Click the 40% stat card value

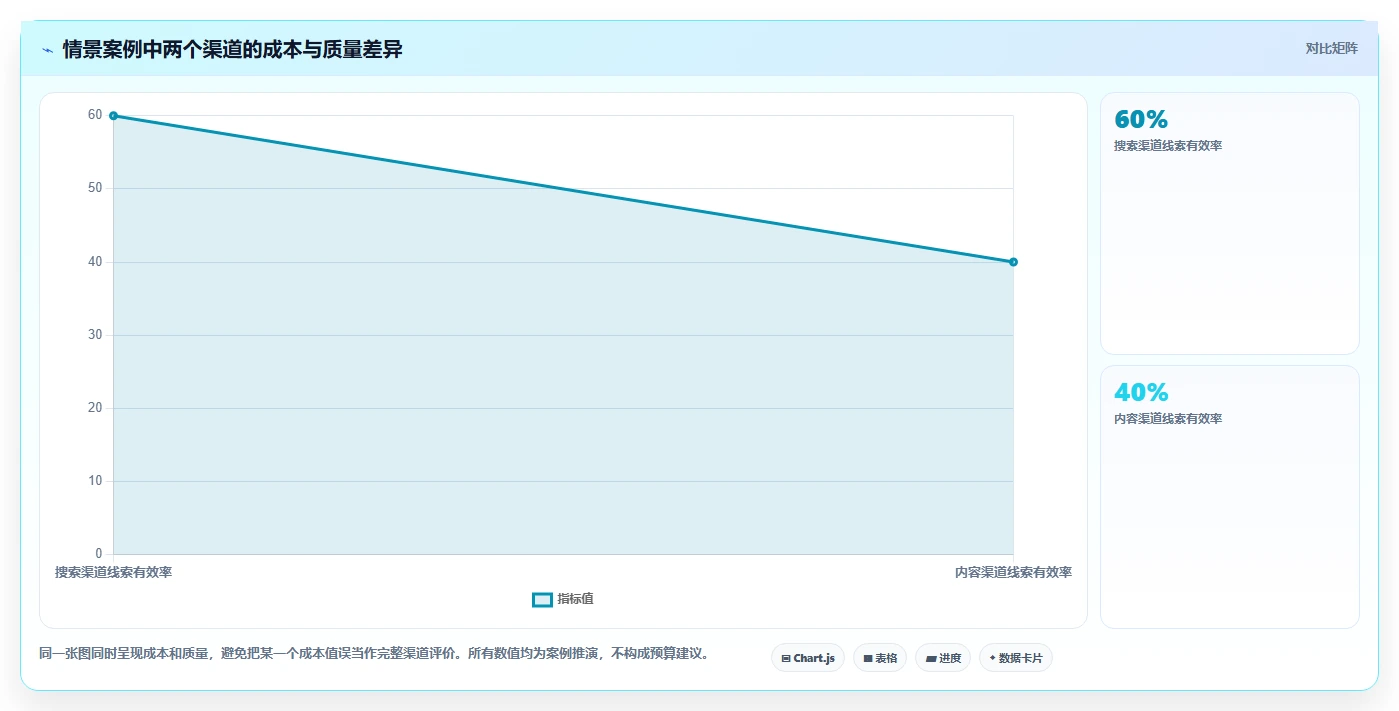point(1141,393)
